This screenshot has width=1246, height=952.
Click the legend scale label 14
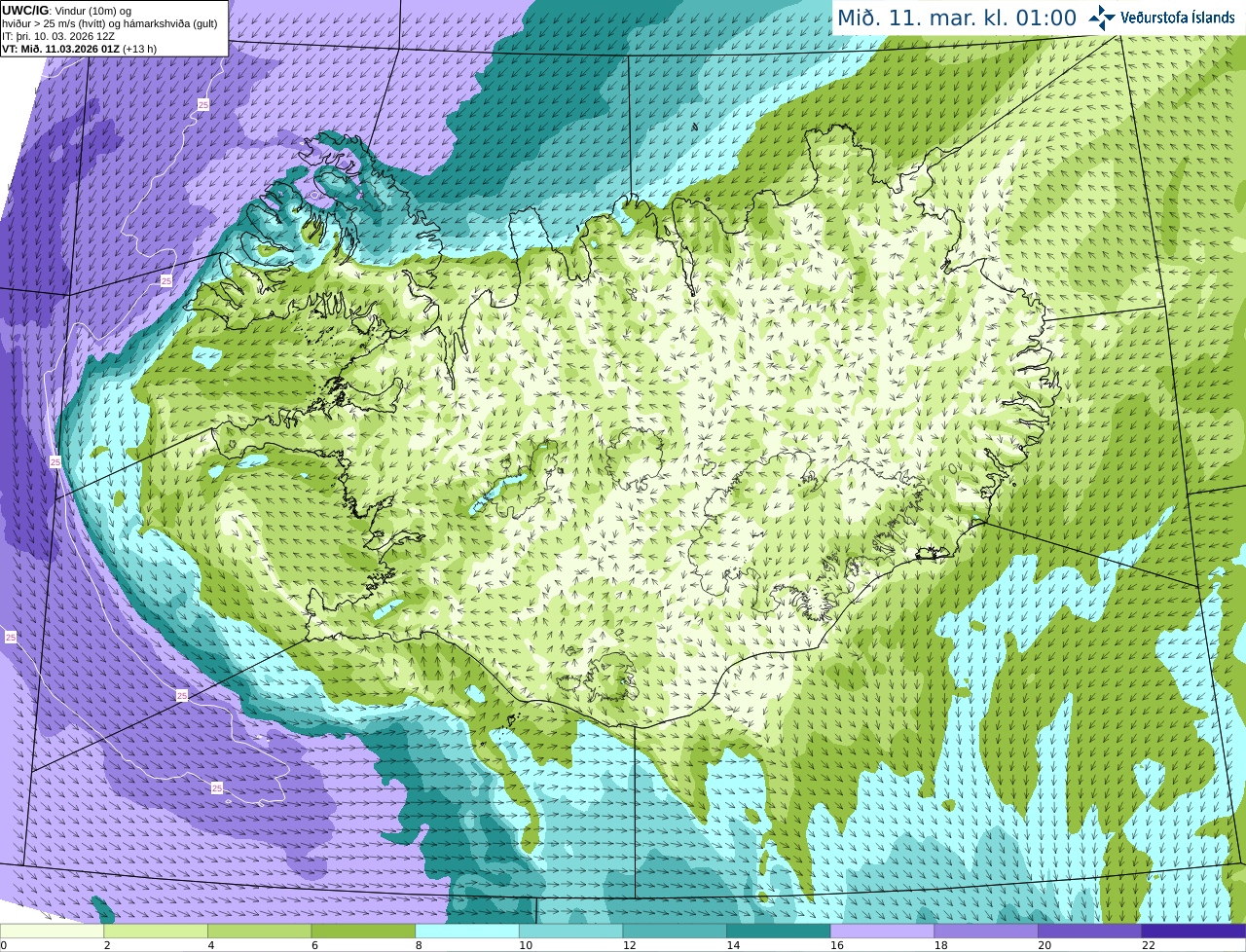click(x=733, y=945)
